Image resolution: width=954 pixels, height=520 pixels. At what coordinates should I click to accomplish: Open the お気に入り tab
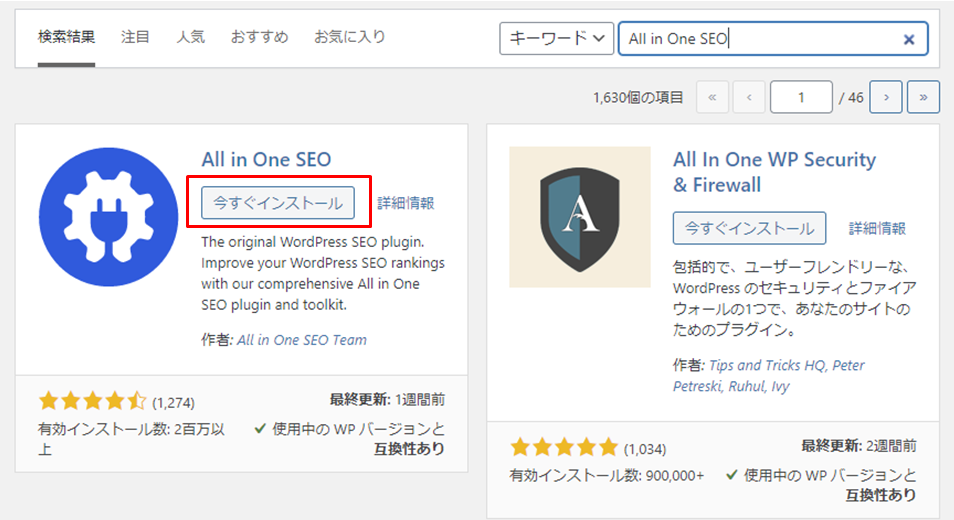350,37
